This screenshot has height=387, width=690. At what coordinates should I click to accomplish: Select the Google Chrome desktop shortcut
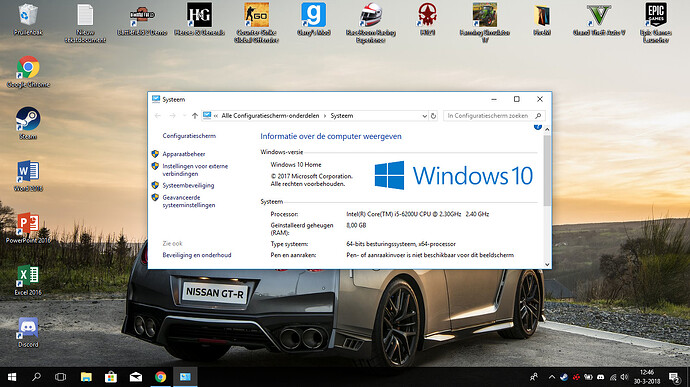[28, 72]
